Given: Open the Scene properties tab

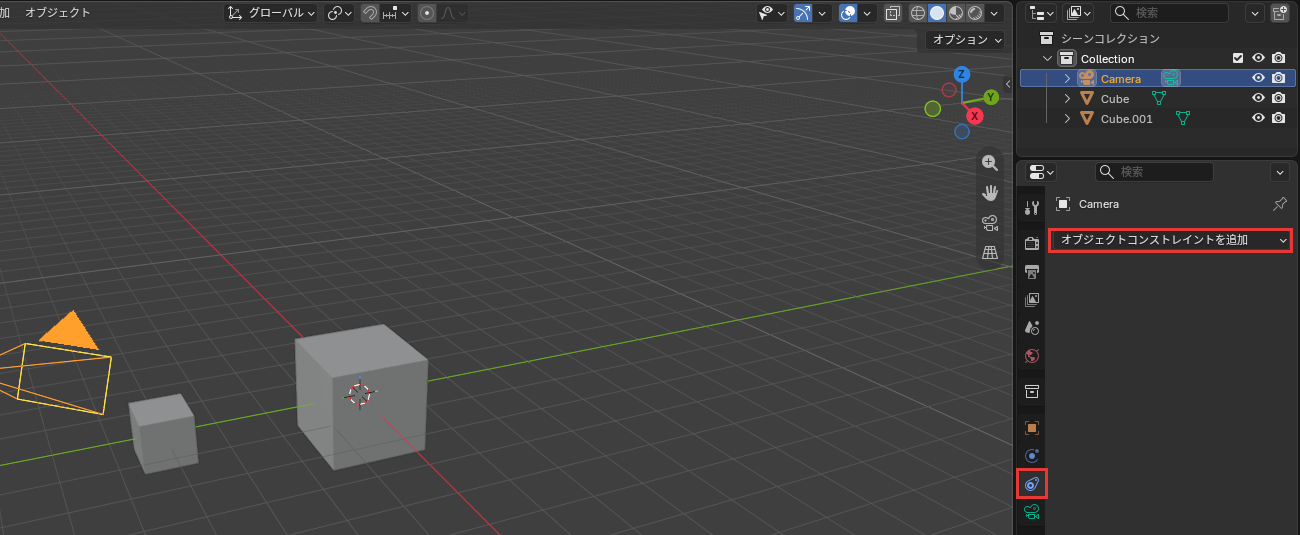Looking at the screenshot, I should (x=1033, y=327).
